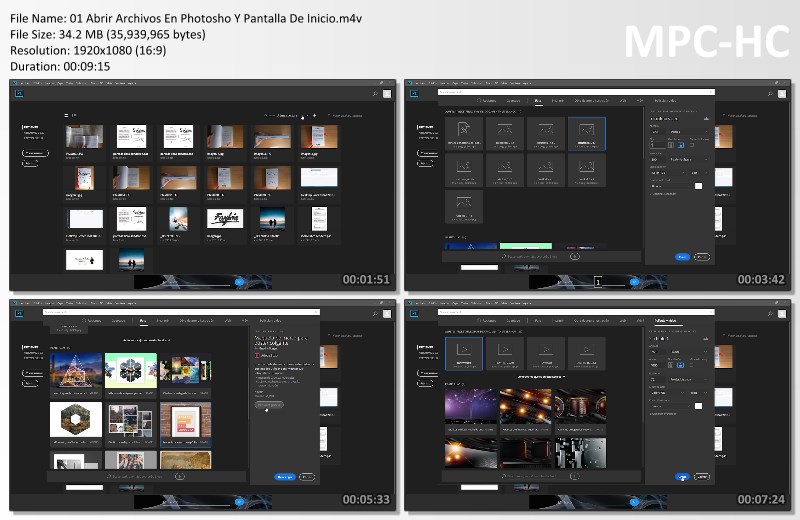Open the magnifier search icon in the 00:01:51 frame
The width and height of the screenshot is (800, 520).
[375, 94]
